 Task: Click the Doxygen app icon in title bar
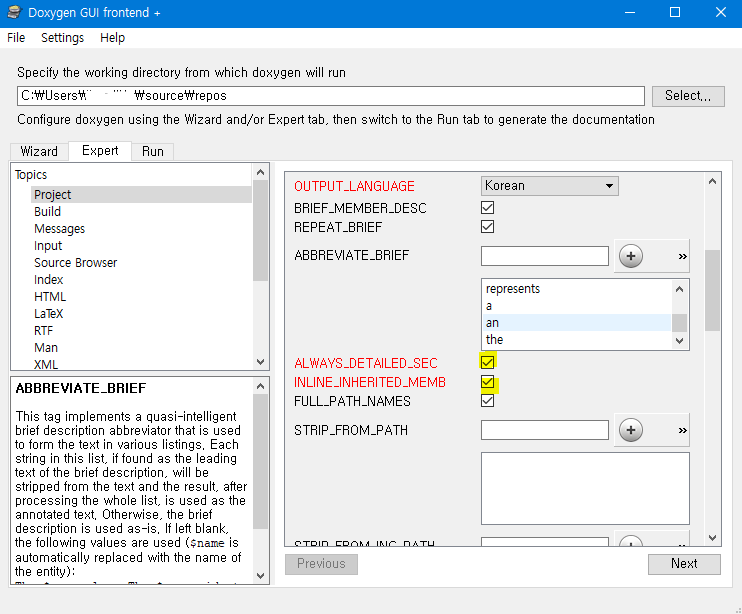[14, 12]
